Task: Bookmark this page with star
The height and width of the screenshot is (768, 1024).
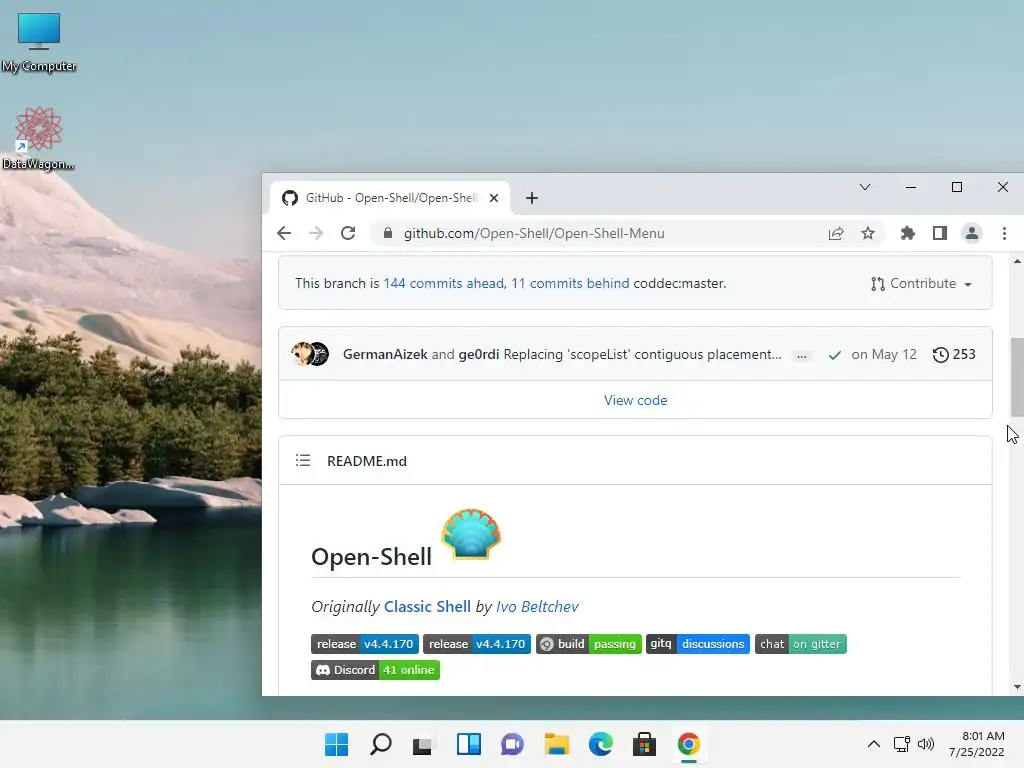Action: coord(867,233)
